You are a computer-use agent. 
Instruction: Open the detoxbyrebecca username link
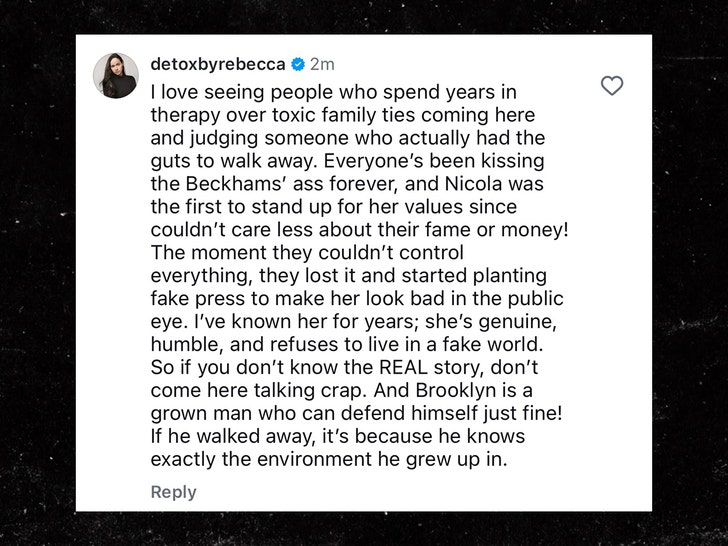[x=218, y=65]
